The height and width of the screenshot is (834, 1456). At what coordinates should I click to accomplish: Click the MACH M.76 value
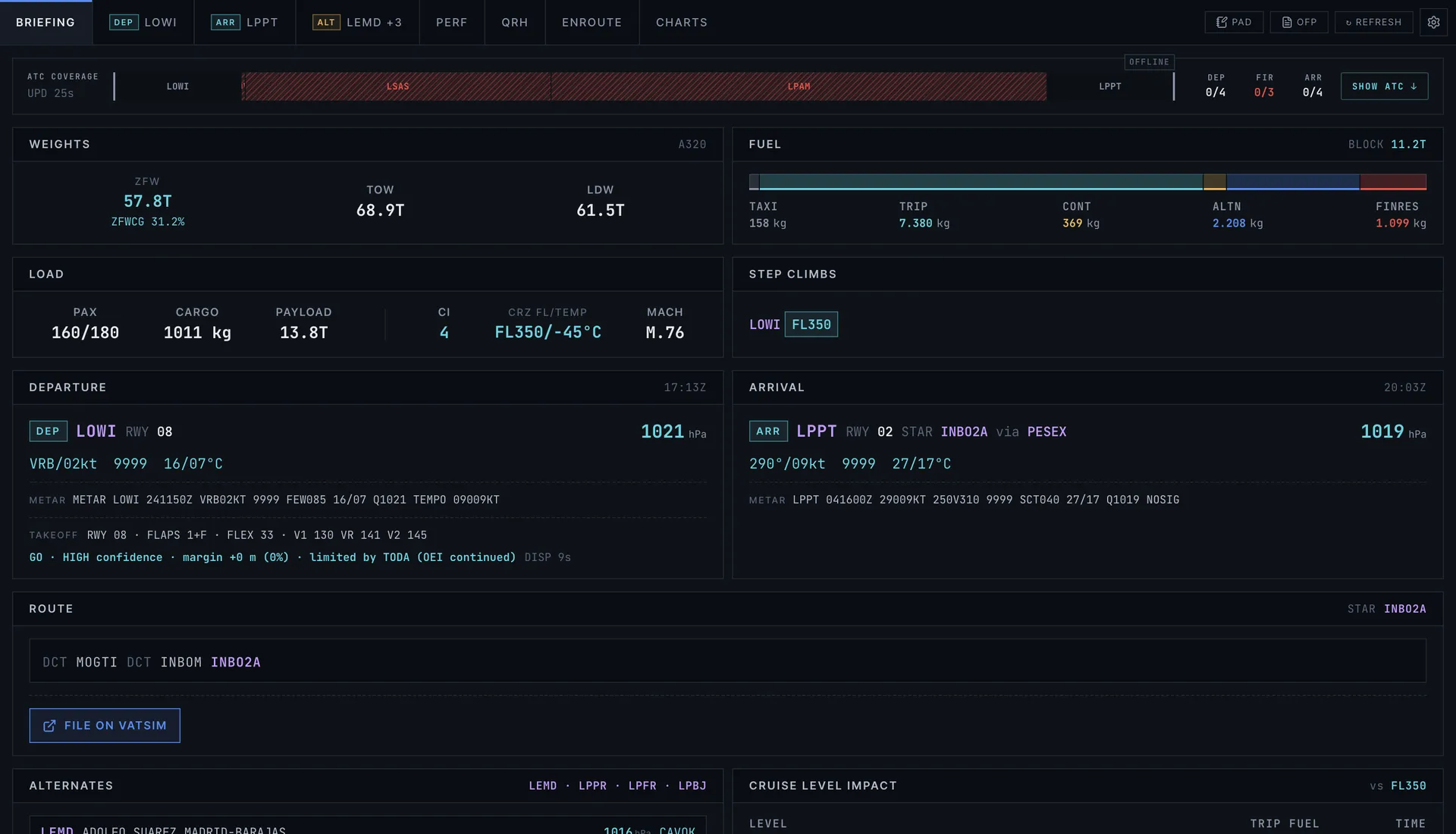[665, 333]
